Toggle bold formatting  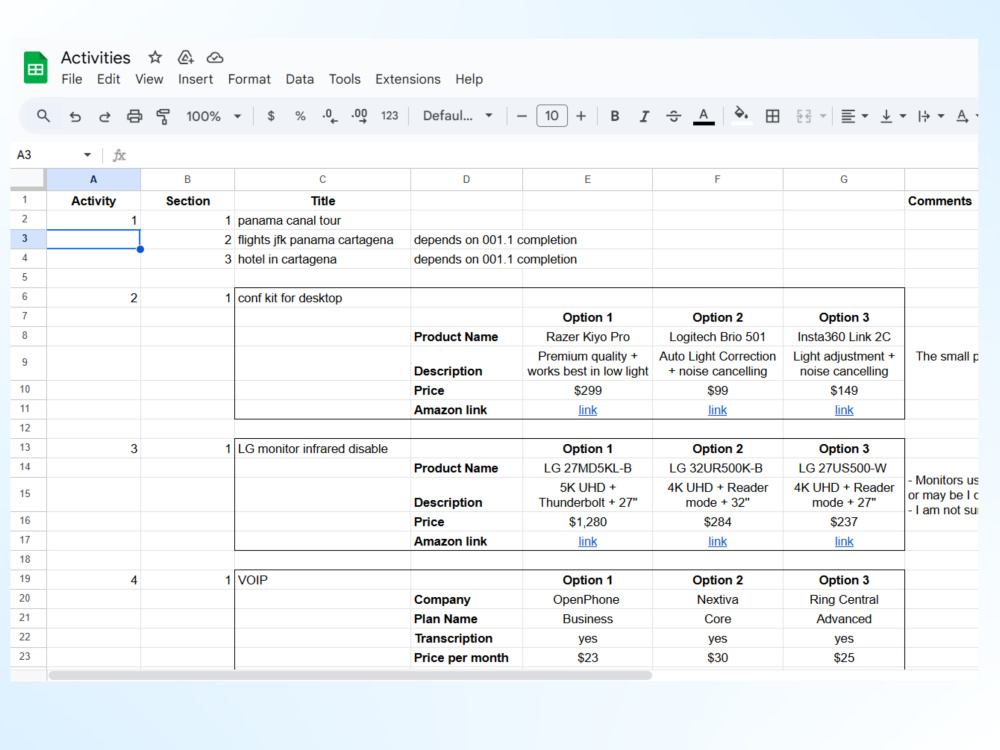[615, 116]
